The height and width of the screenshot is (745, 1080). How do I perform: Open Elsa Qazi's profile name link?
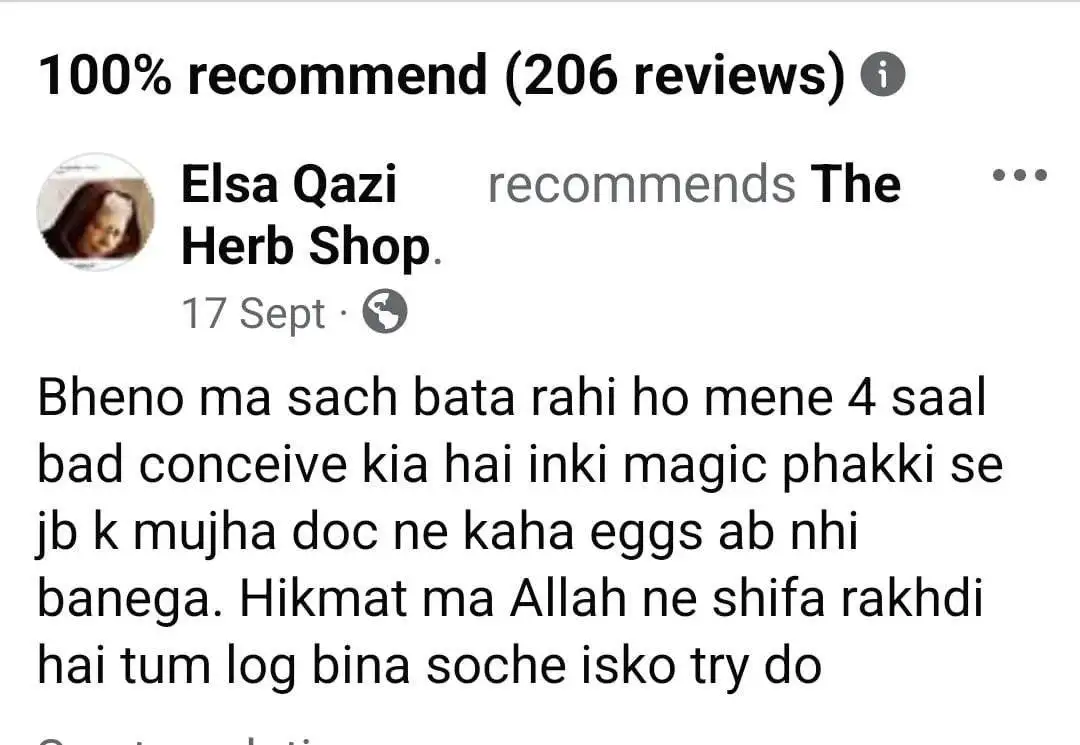click(x=289, y=185)
